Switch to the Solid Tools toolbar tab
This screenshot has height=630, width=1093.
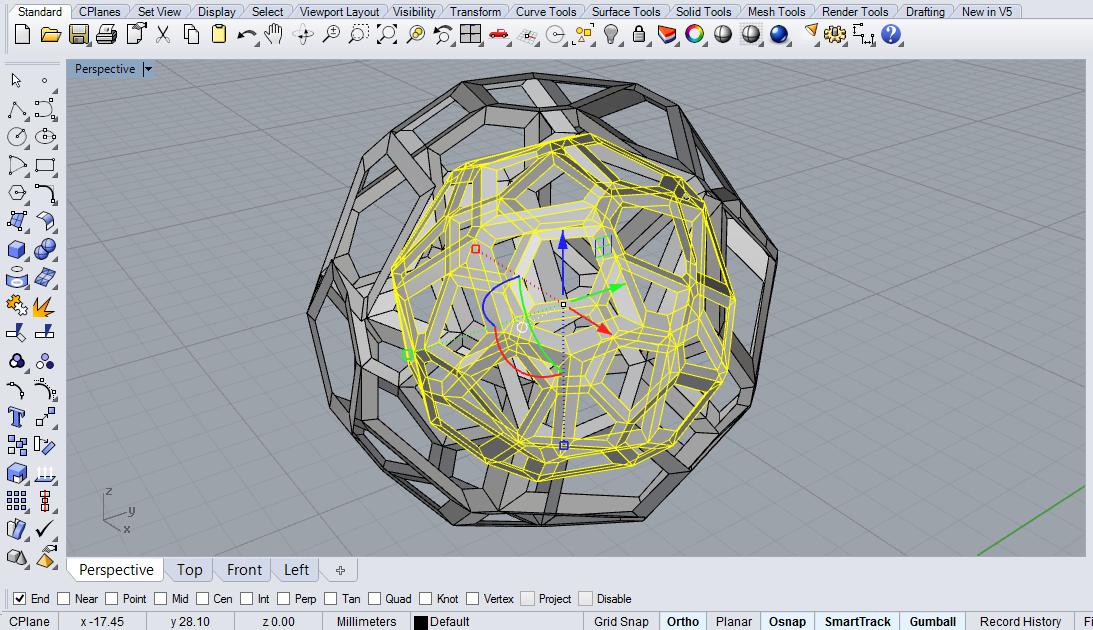point(703,12)
